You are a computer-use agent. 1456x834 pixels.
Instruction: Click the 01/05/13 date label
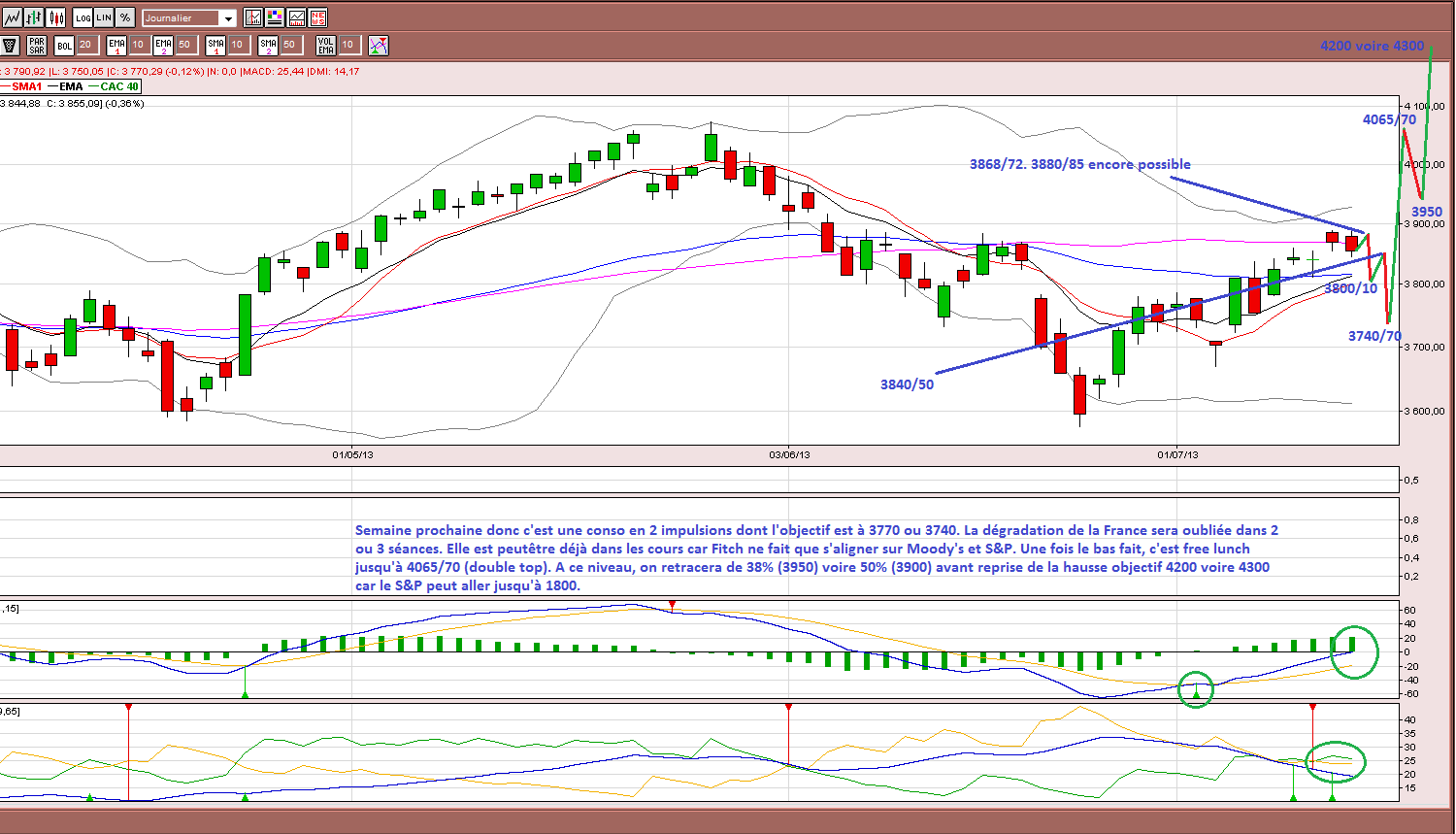(352, 454)
